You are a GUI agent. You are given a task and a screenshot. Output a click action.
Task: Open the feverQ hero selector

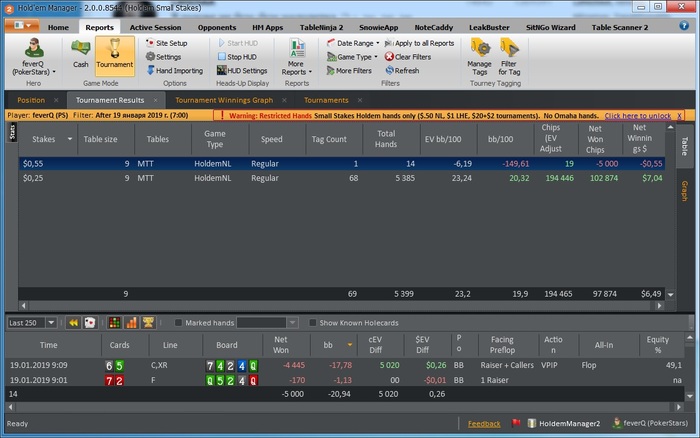[33, 57]
